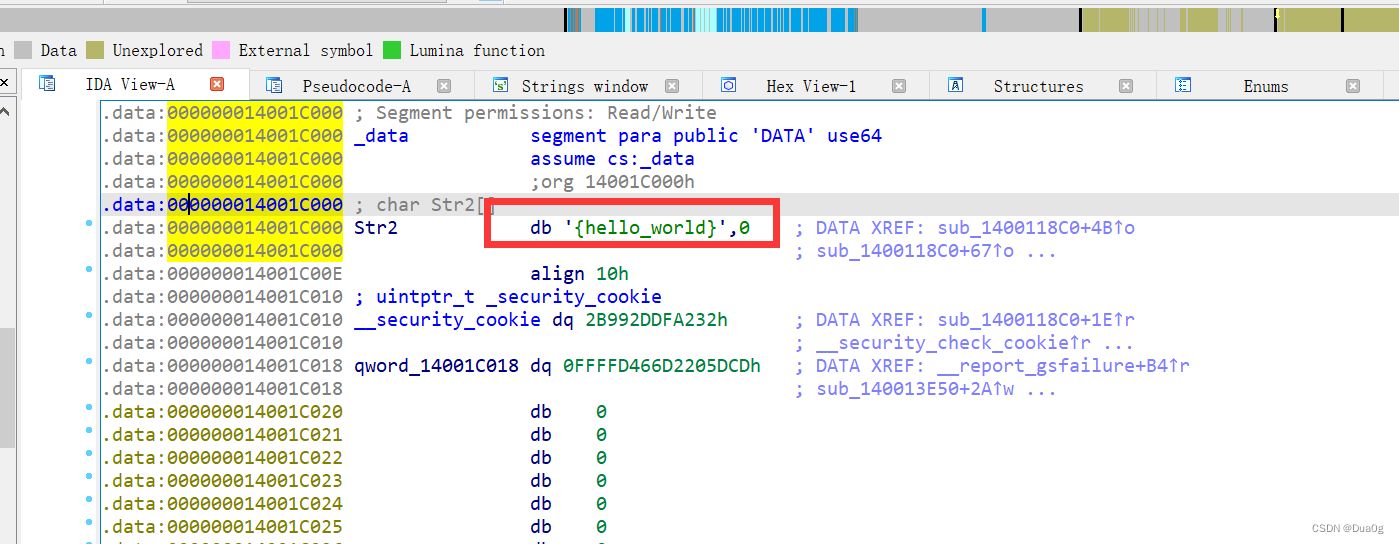This screenshot has height=544, width=1399.
Task: Click the Lumina function green legend swatch
Action: (392, 50)
